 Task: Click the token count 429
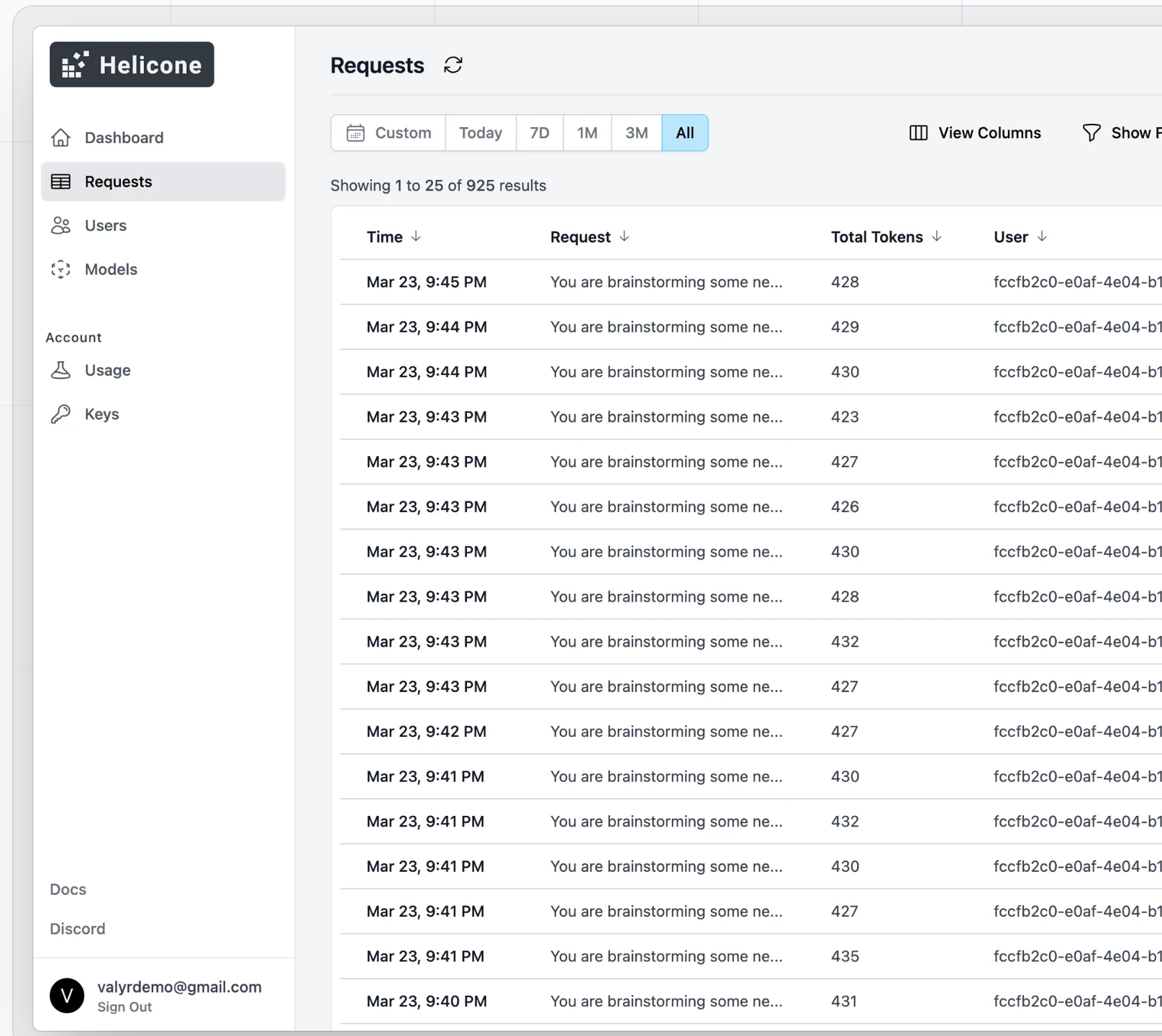pos(845,327)
